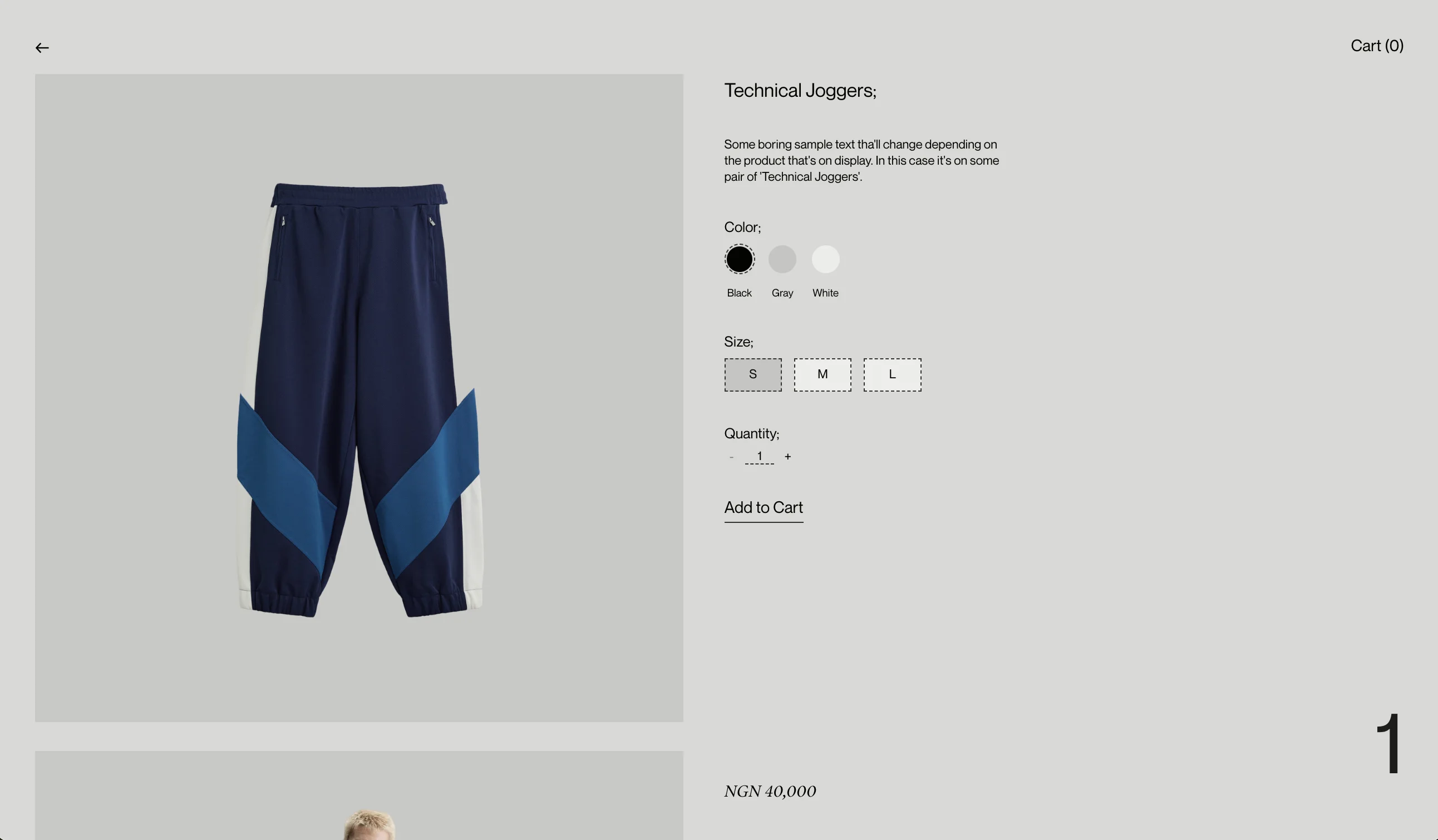Click the 'Black' color label
The width and height of the screenshot is (1438, 840).
click(740, 293)
